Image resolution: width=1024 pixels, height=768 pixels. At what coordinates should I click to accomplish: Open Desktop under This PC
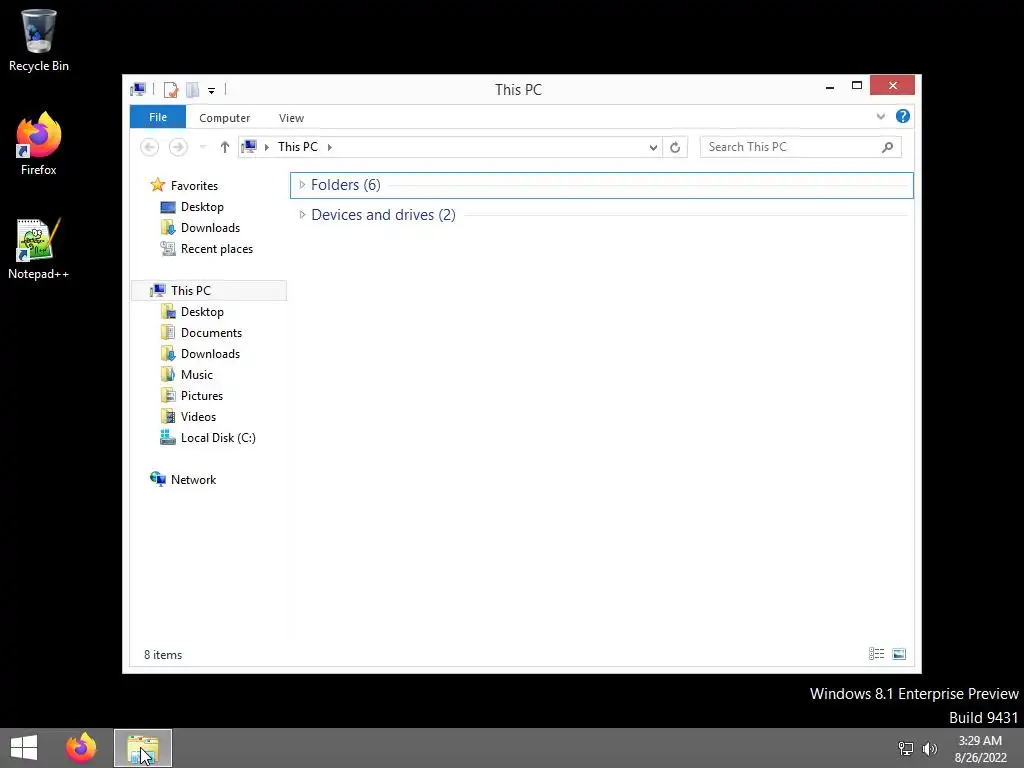[202, 312]
